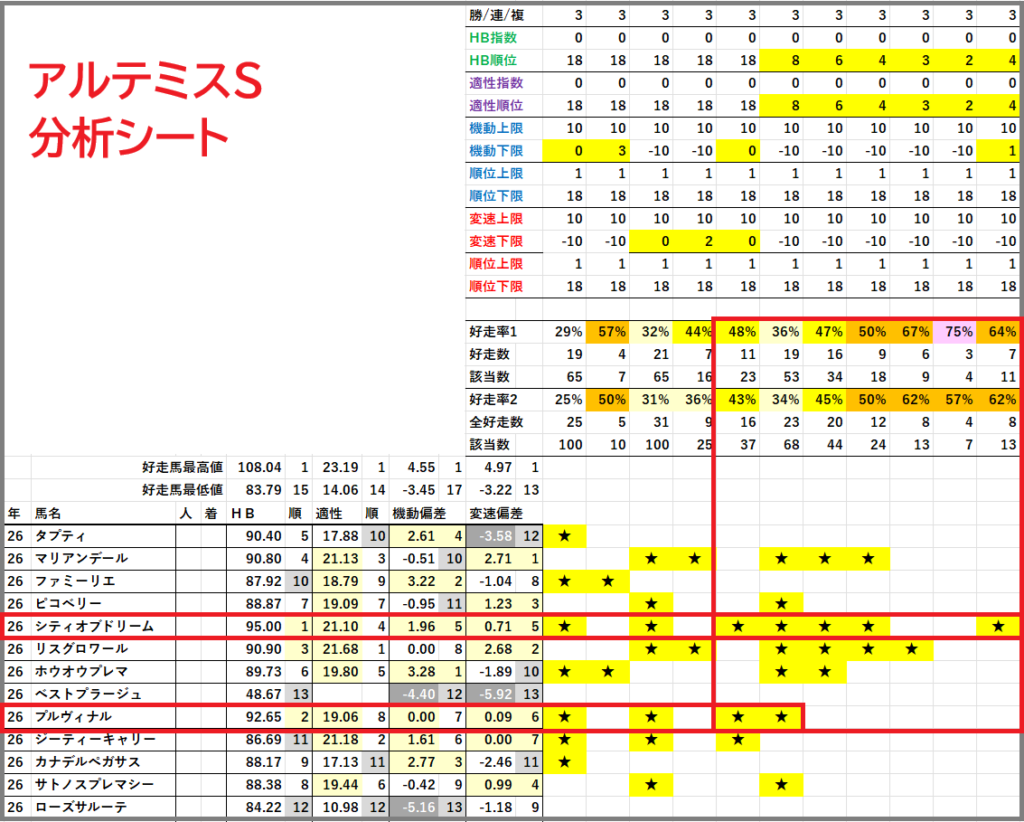
Task: Select the shaded 変速偏差 value -3.58
Action: pos(491,536)
